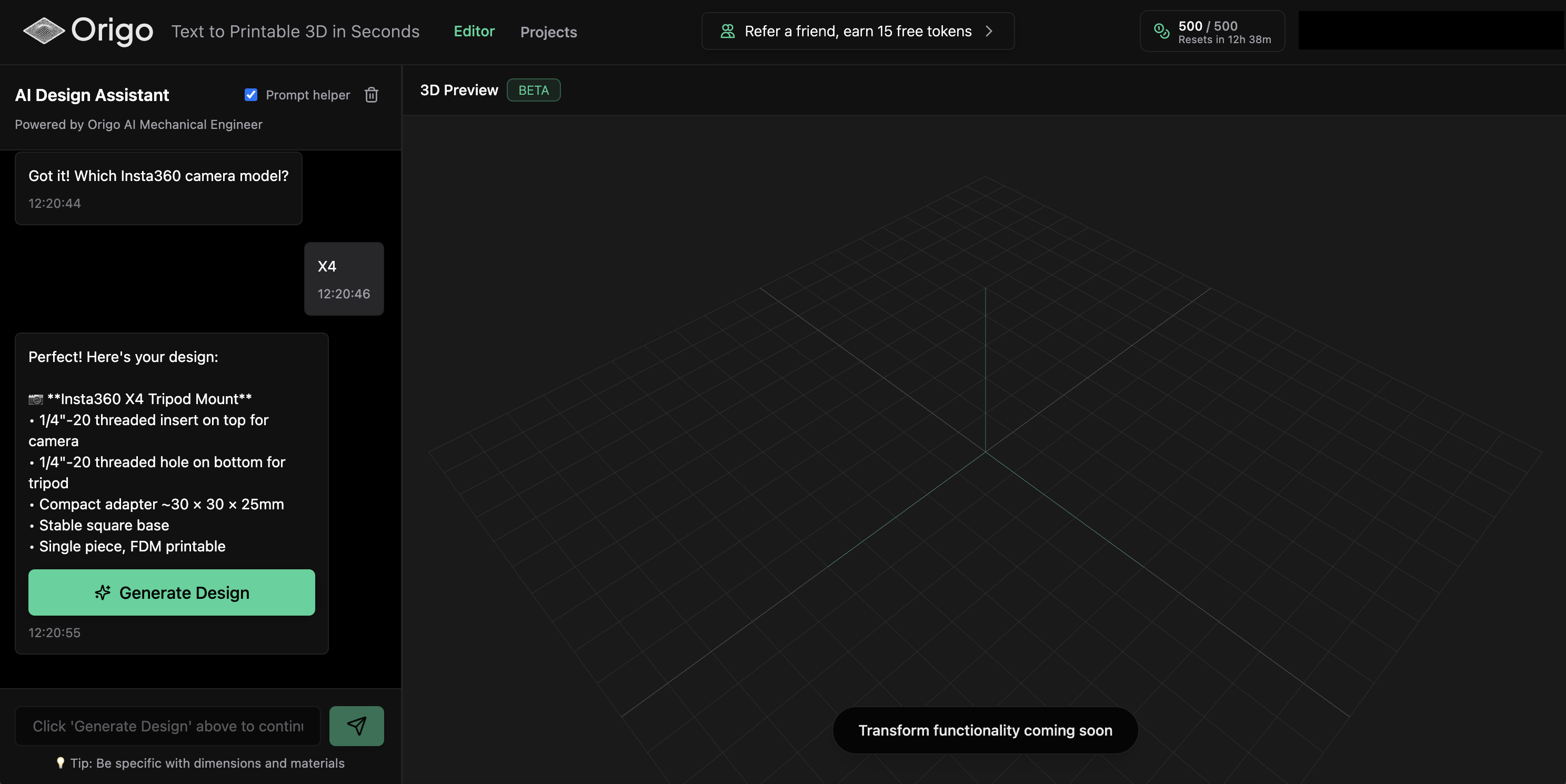Switch to the Editor tab
This screenshot has height=784, width=1566.
(x=474, y=32)
